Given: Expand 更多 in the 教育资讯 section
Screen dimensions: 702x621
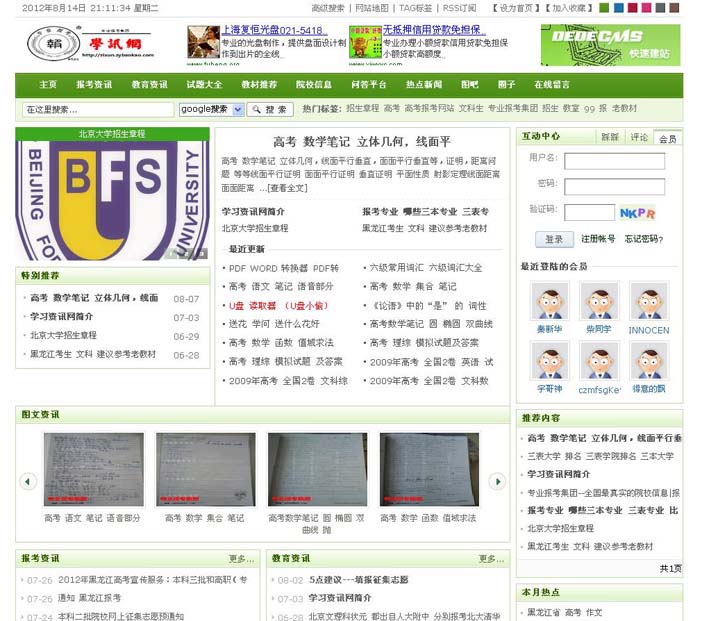Looking at the screenshot, I should 491,559.
